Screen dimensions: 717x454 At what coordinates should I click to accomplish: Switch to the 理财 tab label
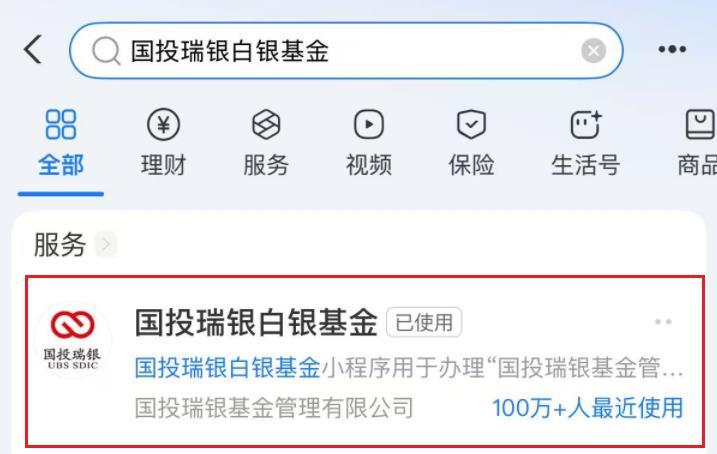(164, 165)
